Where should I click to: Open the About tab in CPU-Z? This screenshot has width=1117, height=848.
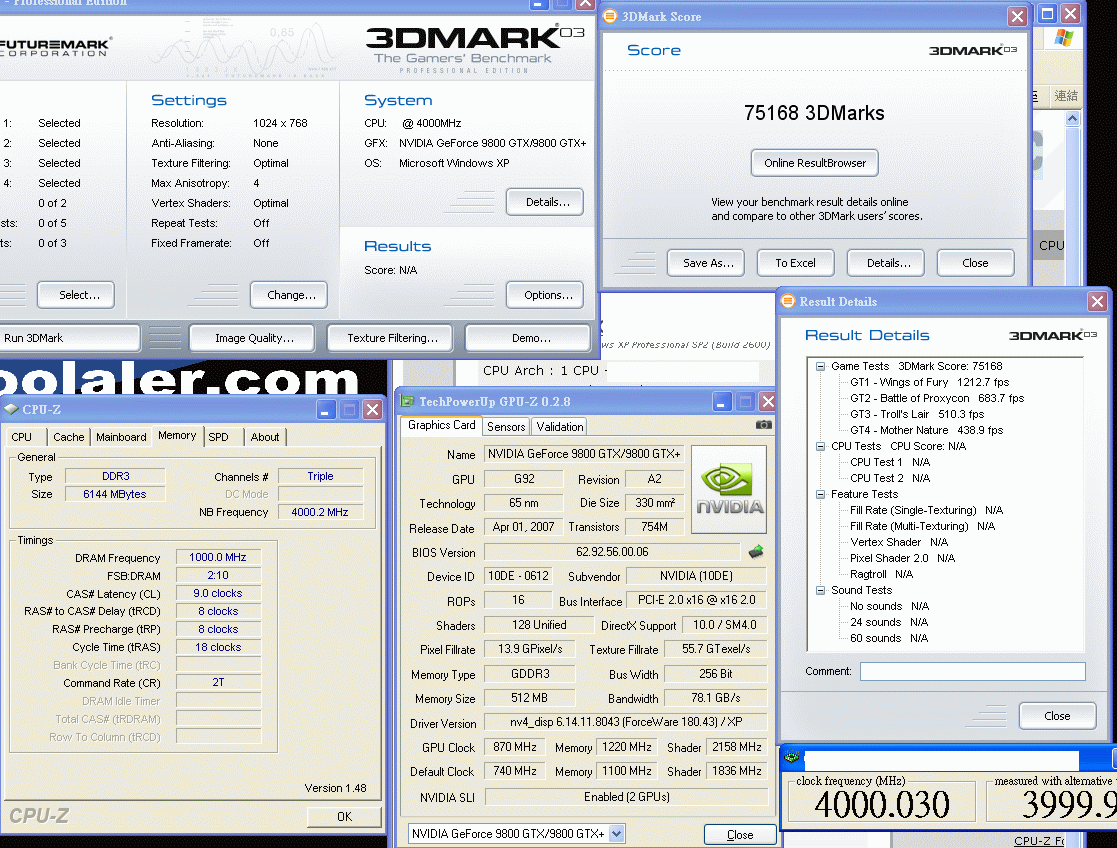[265, 437]
